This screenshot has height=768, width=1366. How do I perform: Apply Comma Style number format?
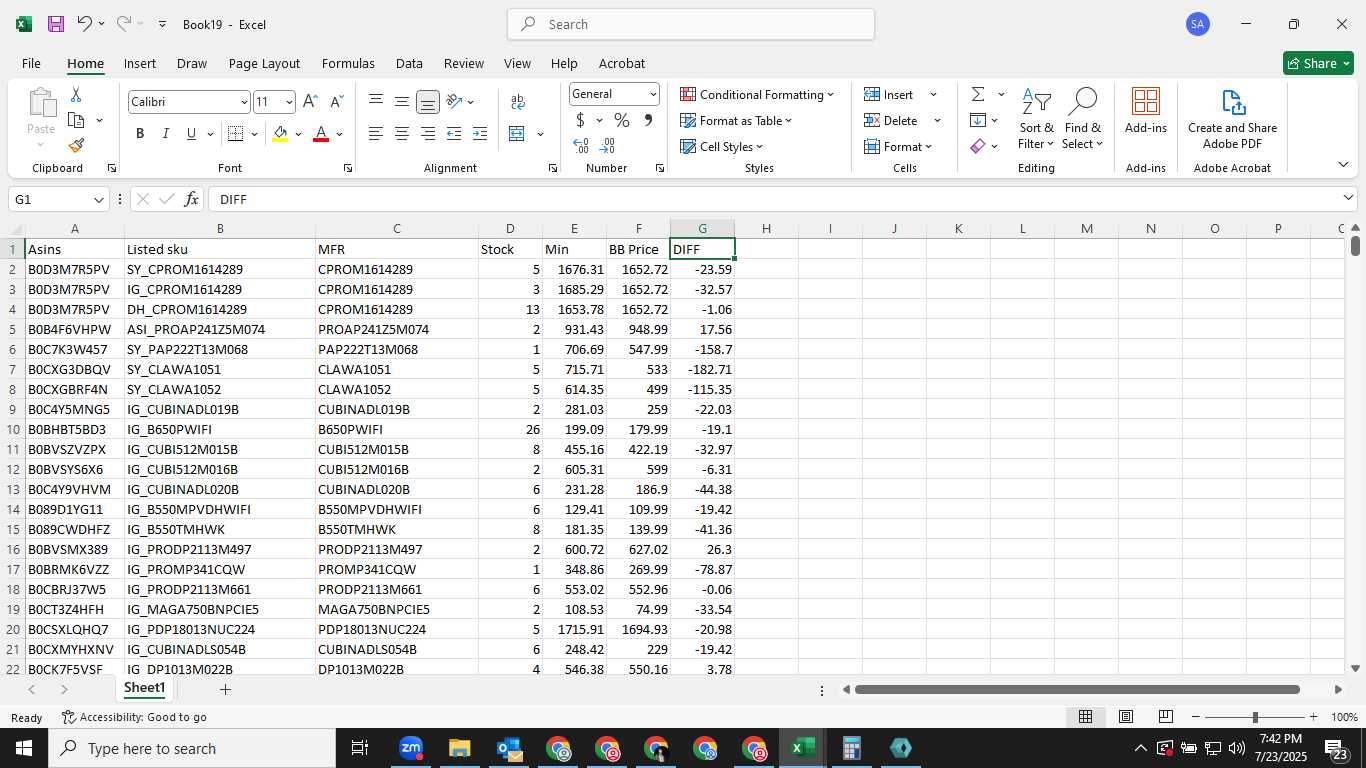[x=648, y=120]
